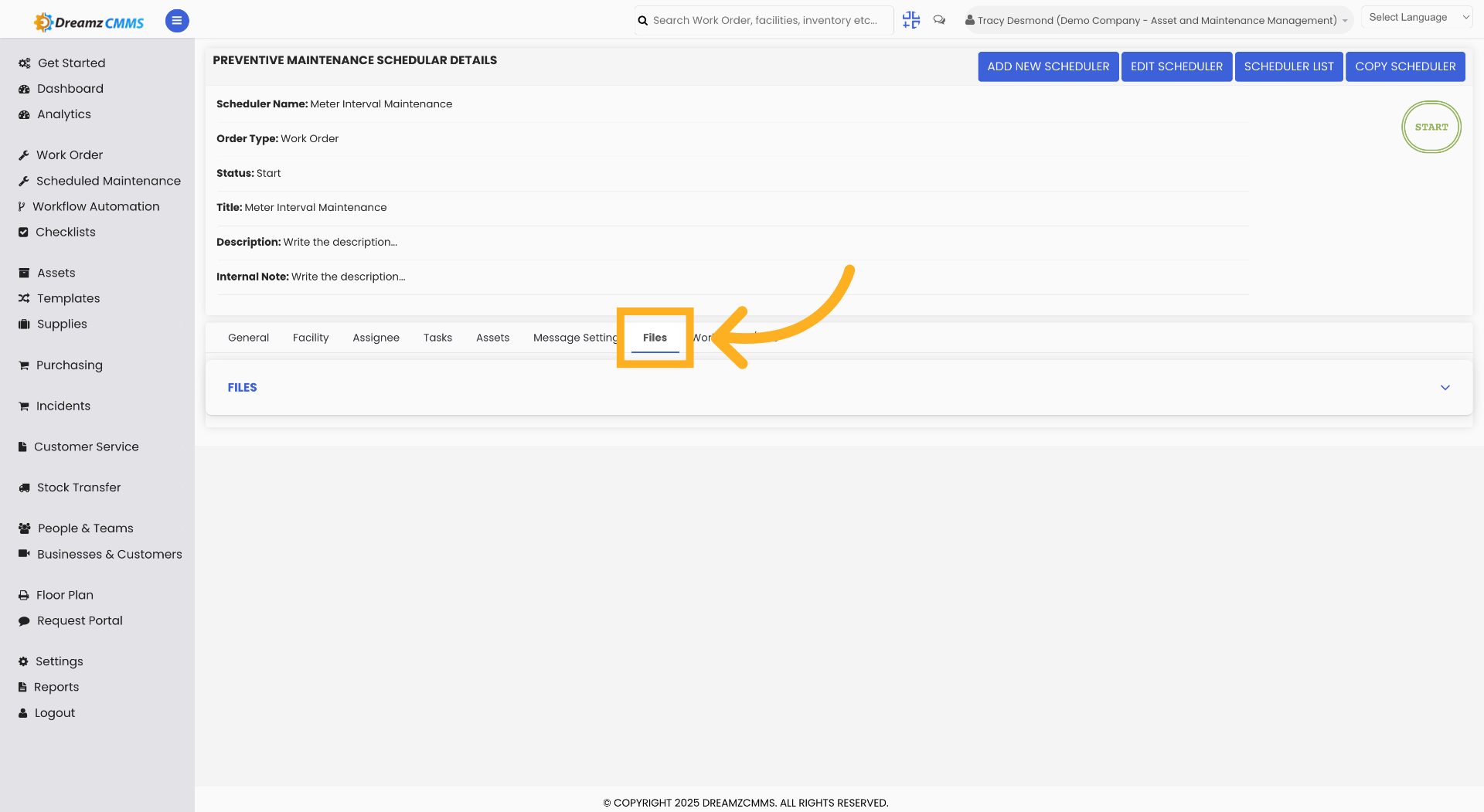
Task: Select the Files tab
Action: 655,338
